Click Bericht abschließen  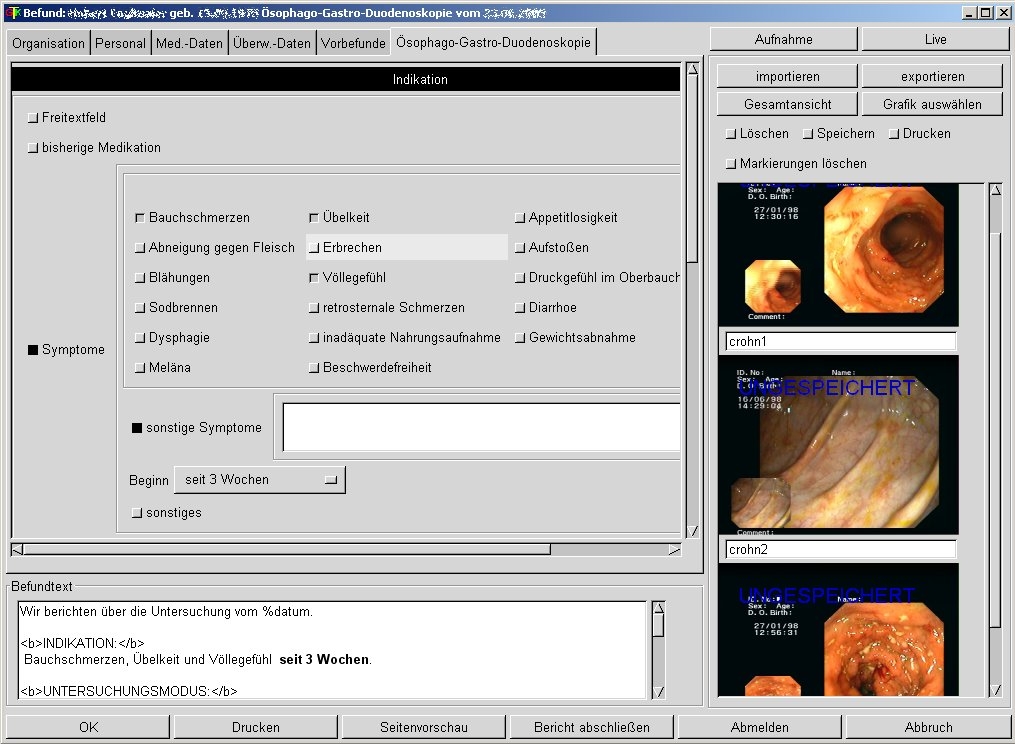[x=592, y=727]
